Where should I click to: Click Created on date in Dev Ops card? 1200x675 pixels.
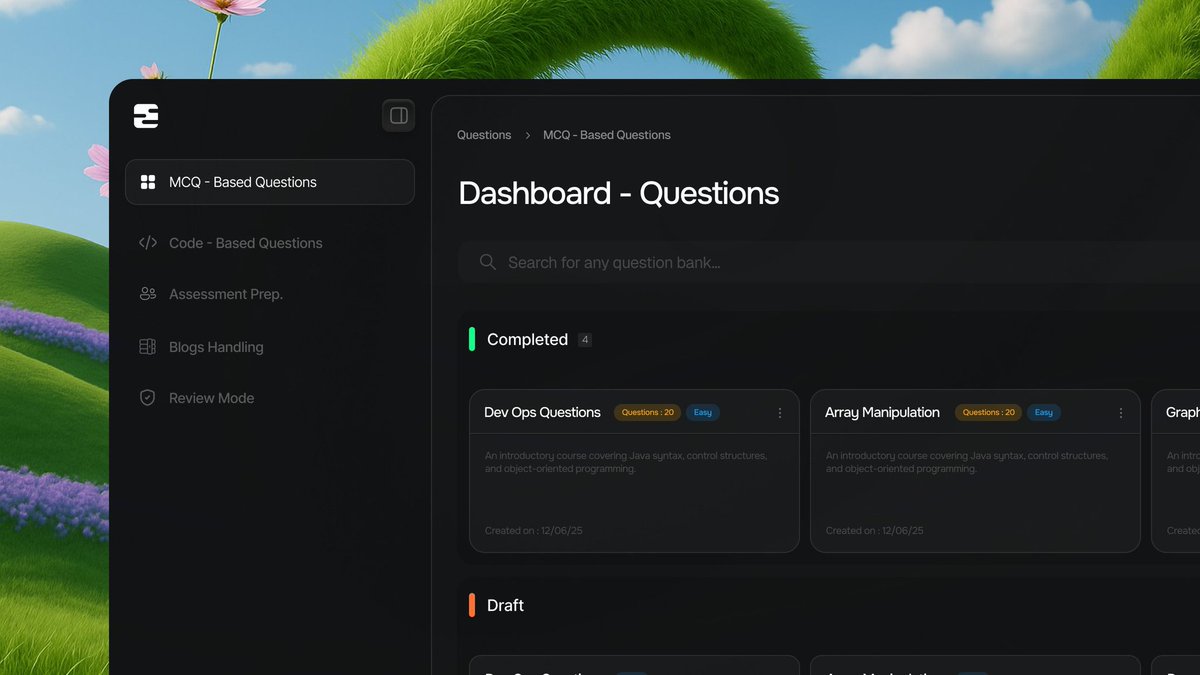point(534,531)
